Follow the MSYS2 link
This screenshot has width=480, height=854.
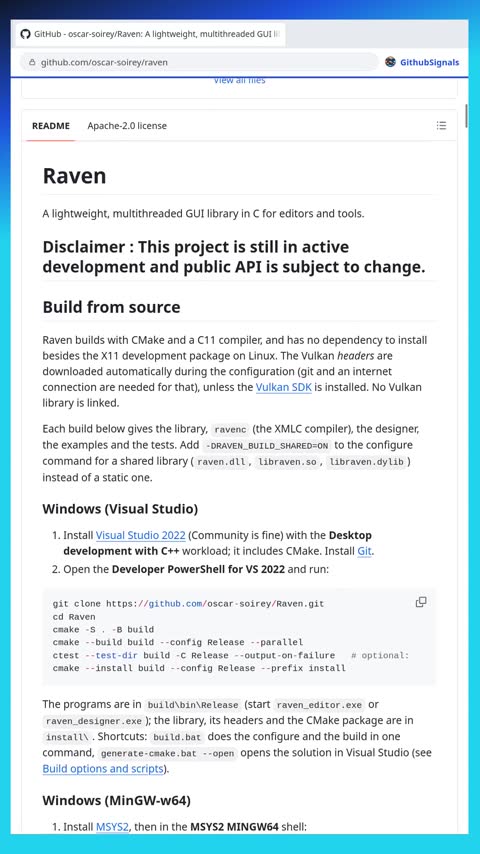point(112,827)
